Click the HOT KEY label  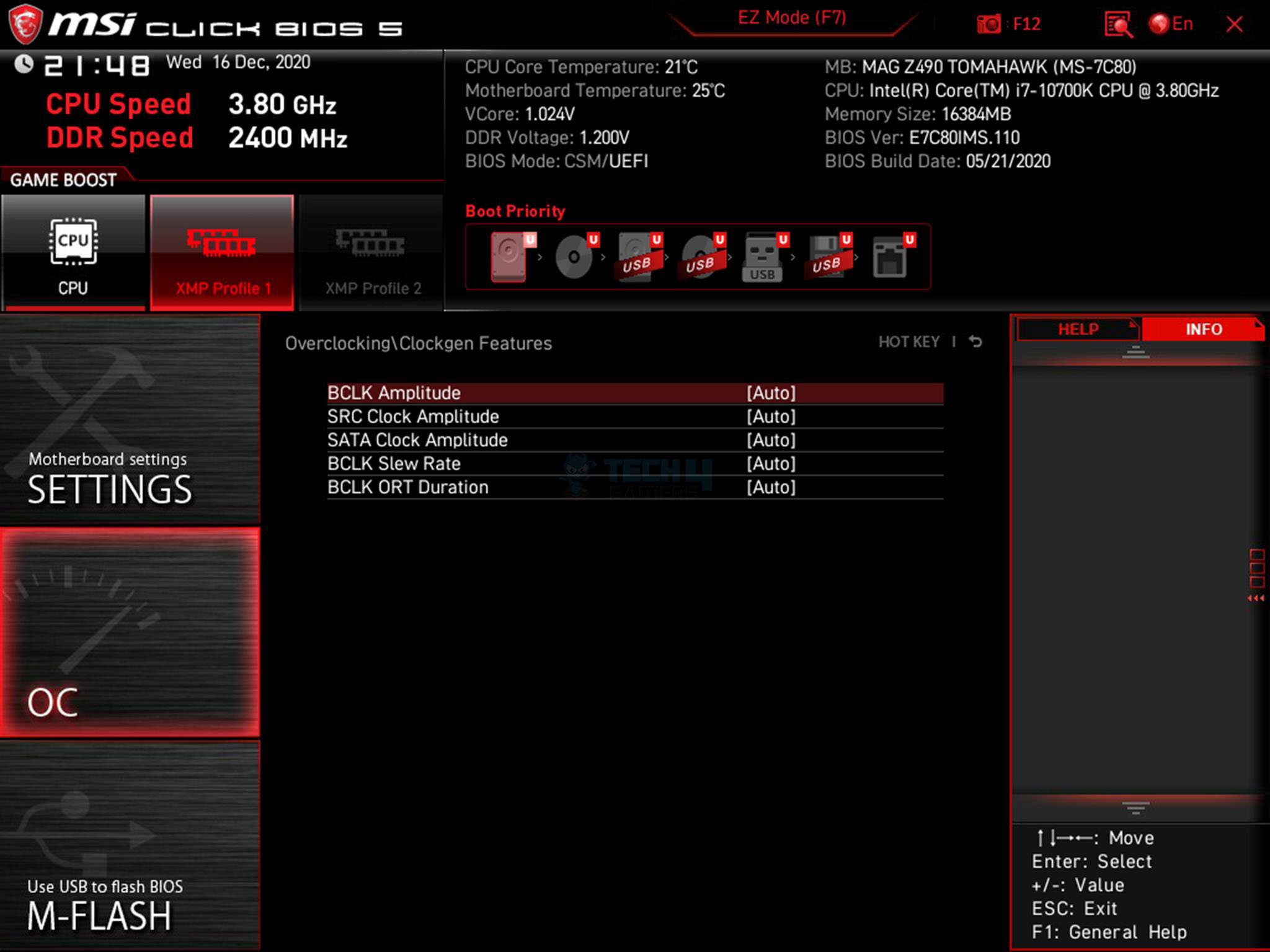click(x=908, y=342)
